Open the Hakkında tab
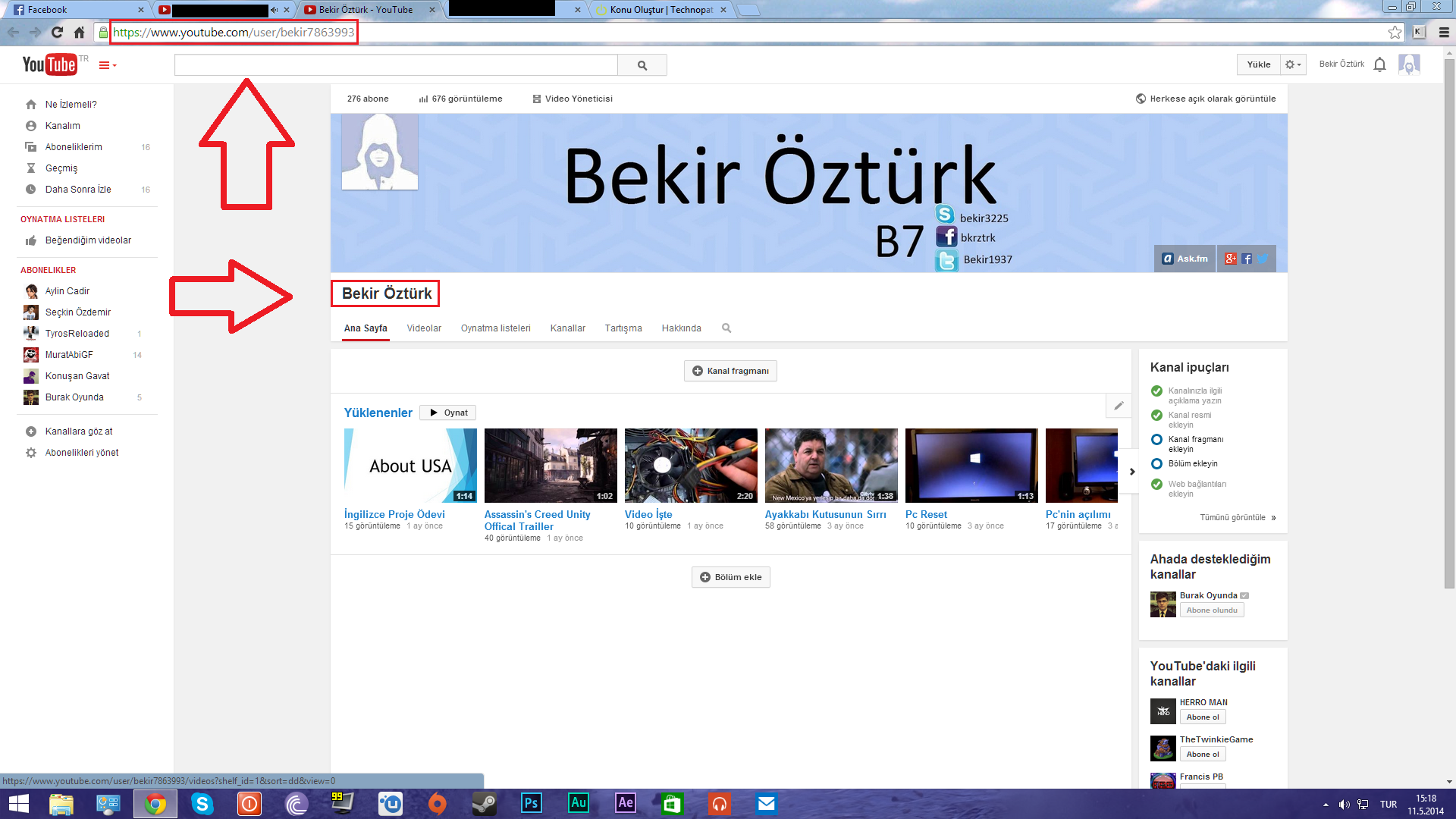The width and height of the screenshot is (1456, 819). click(680, 328)
